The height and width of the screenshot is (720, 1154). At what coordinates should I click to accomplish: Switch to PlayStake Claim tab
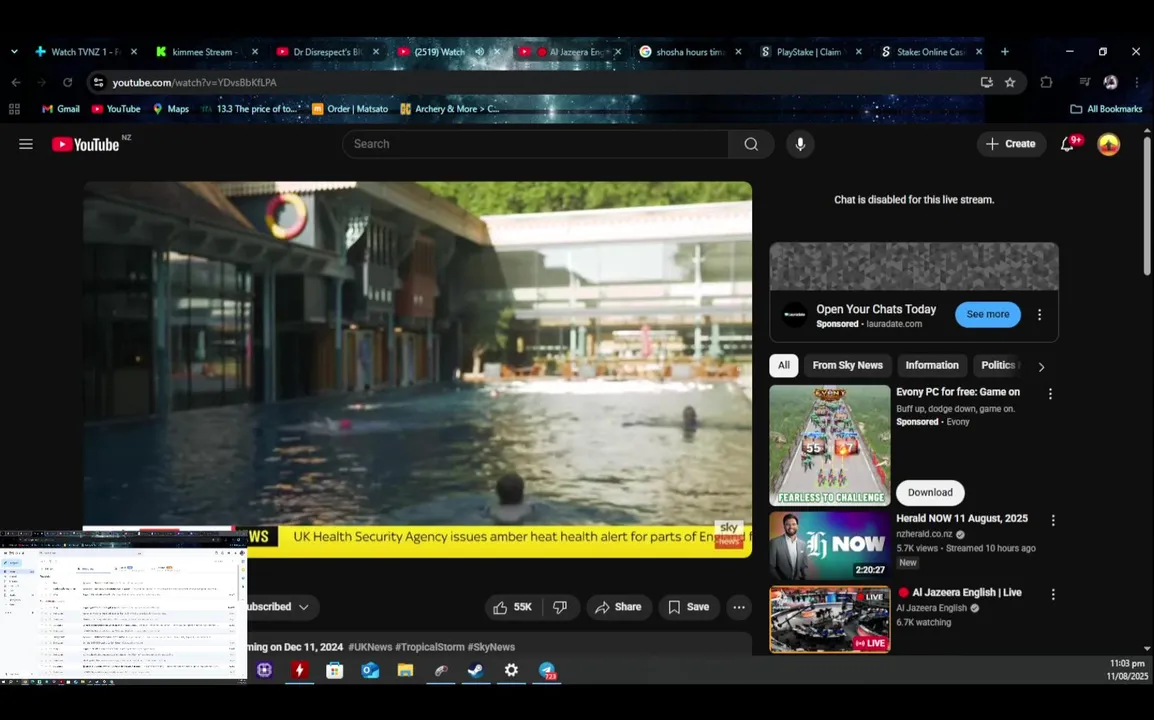[811, 52]
